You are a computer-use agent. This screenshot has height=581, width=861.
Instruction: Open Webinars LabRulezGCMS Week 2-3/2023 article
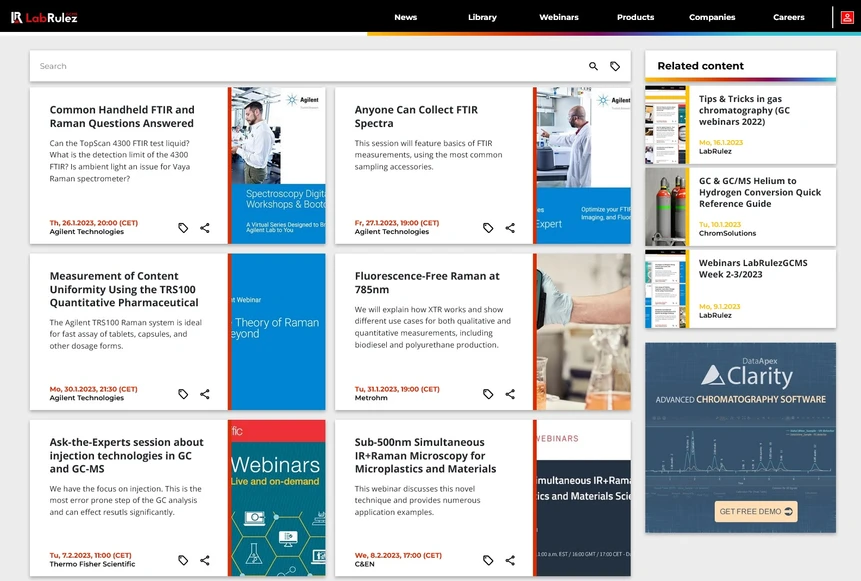point(753,269)
